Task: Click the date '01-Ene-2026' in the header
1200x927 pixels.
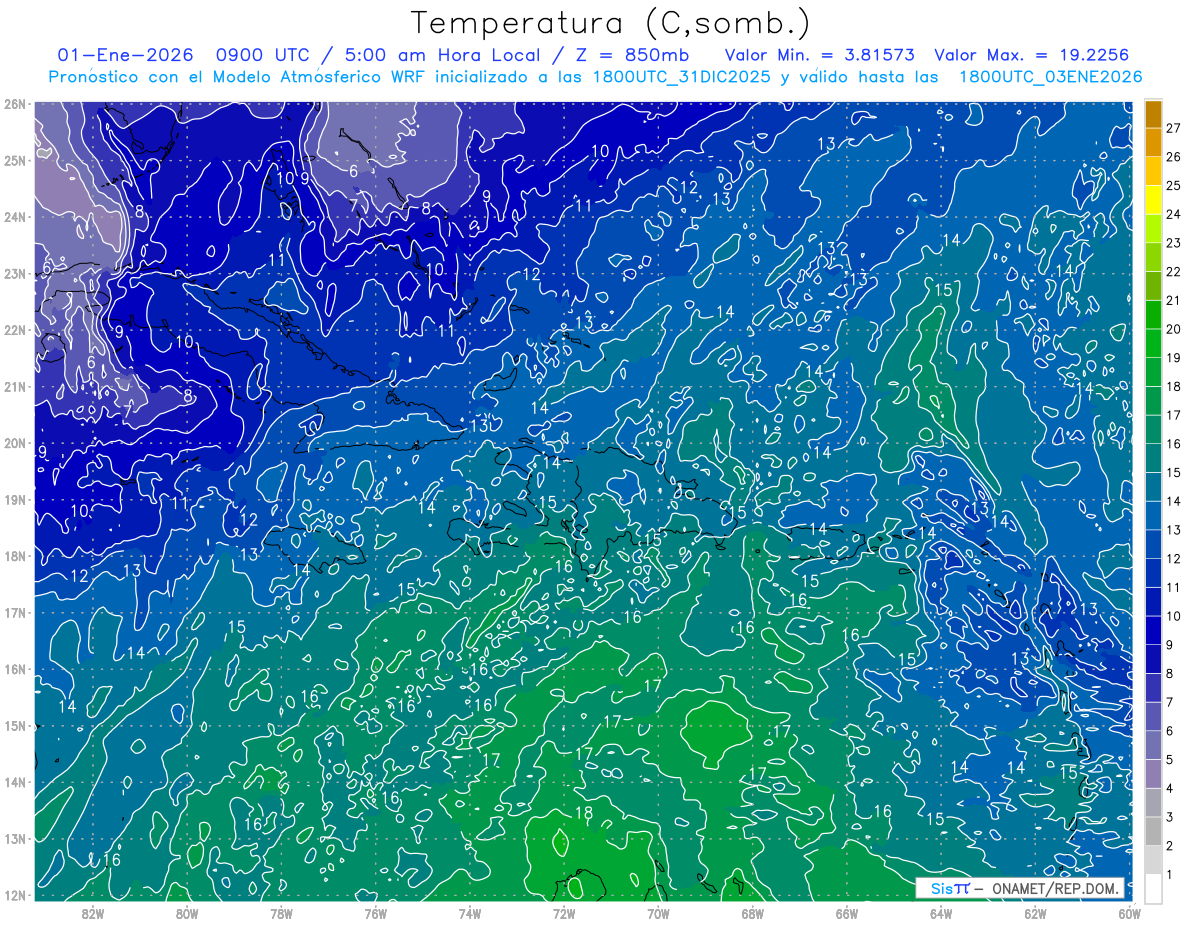Action: (125, 55)
